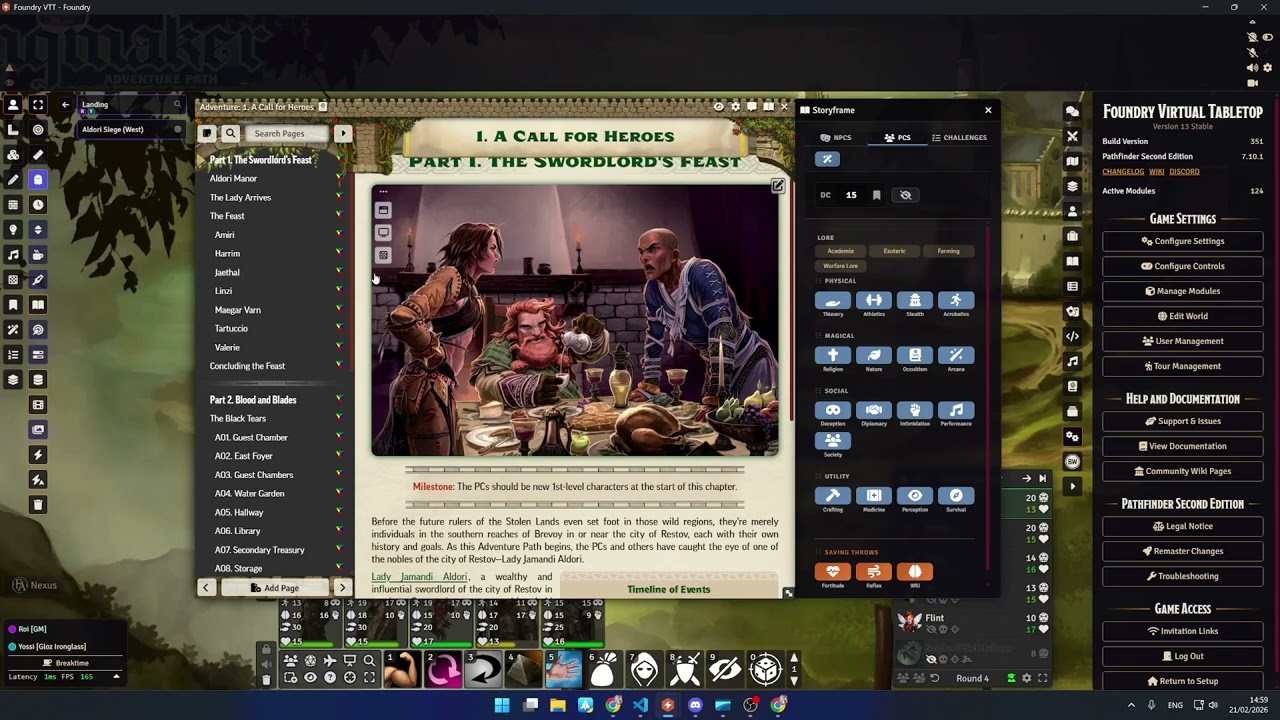The image size is (1280, 720).
Task: Click the Landing scene back arrow
Action: [x=65, y=105]
